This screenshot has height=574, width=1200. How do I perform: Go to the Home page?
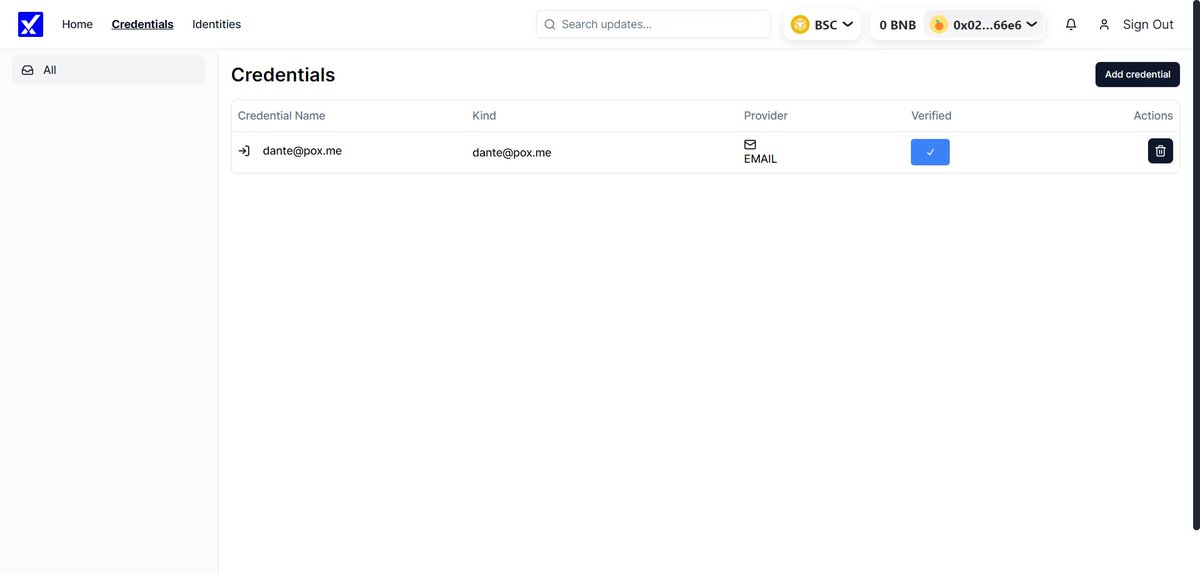(x=77, y=24)
